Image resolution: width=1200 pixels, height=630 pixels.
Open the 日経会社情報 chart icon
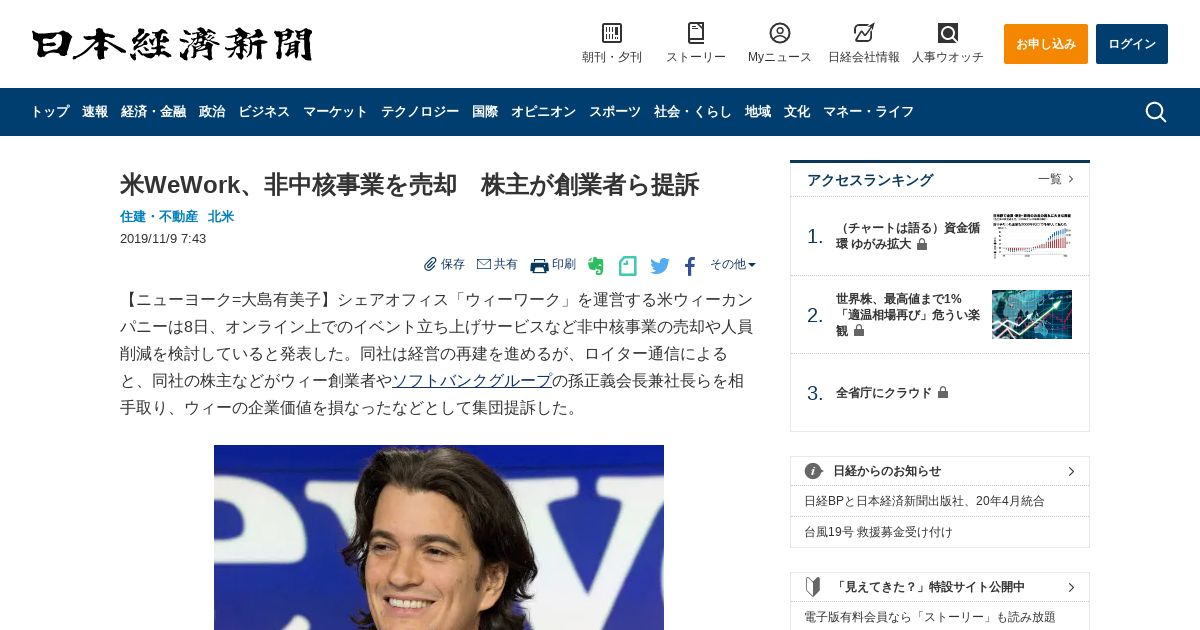(864, 33)
